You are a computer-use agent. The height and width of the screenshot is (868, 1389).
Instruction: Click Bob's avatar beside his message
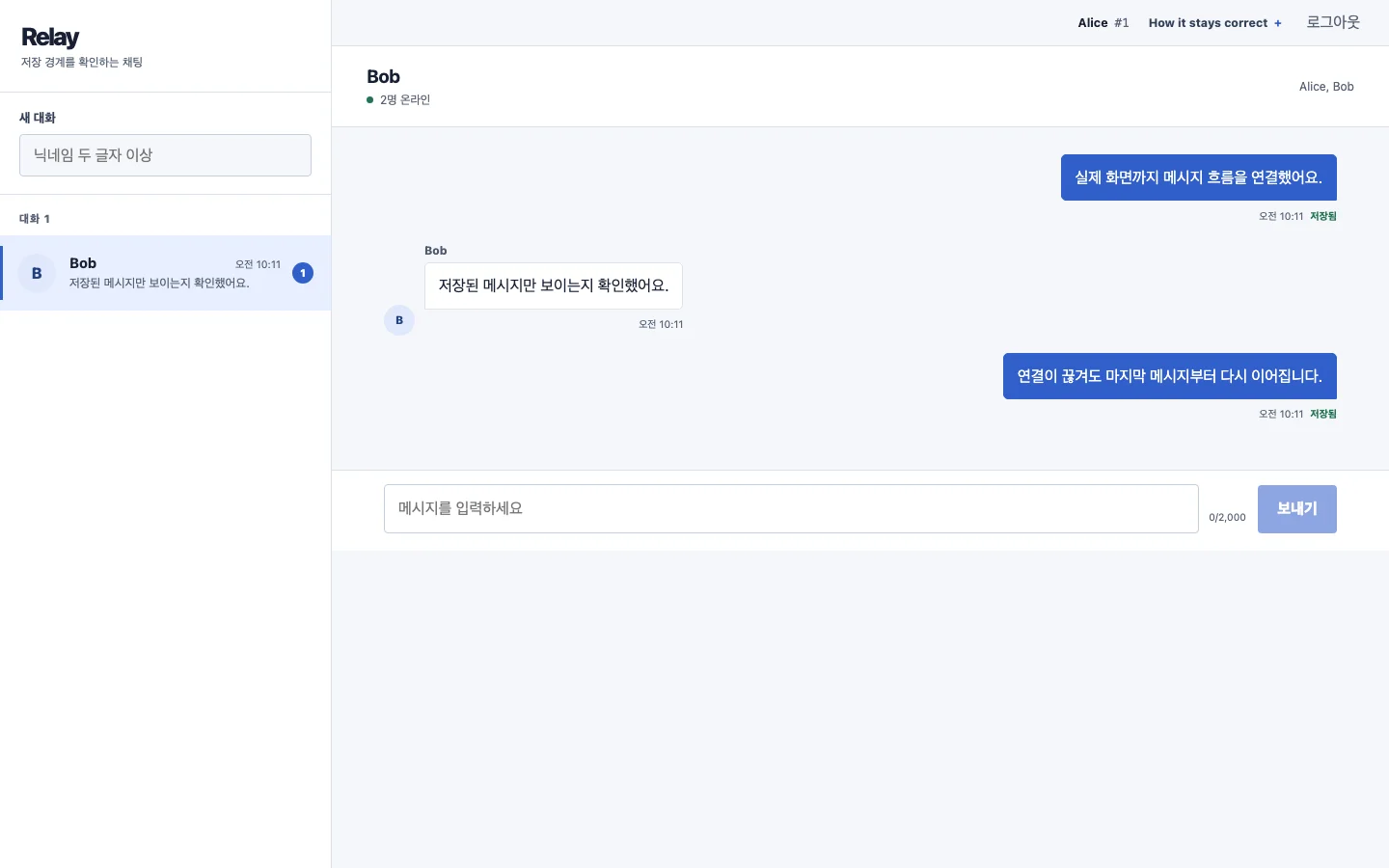(x=399, y=320)
